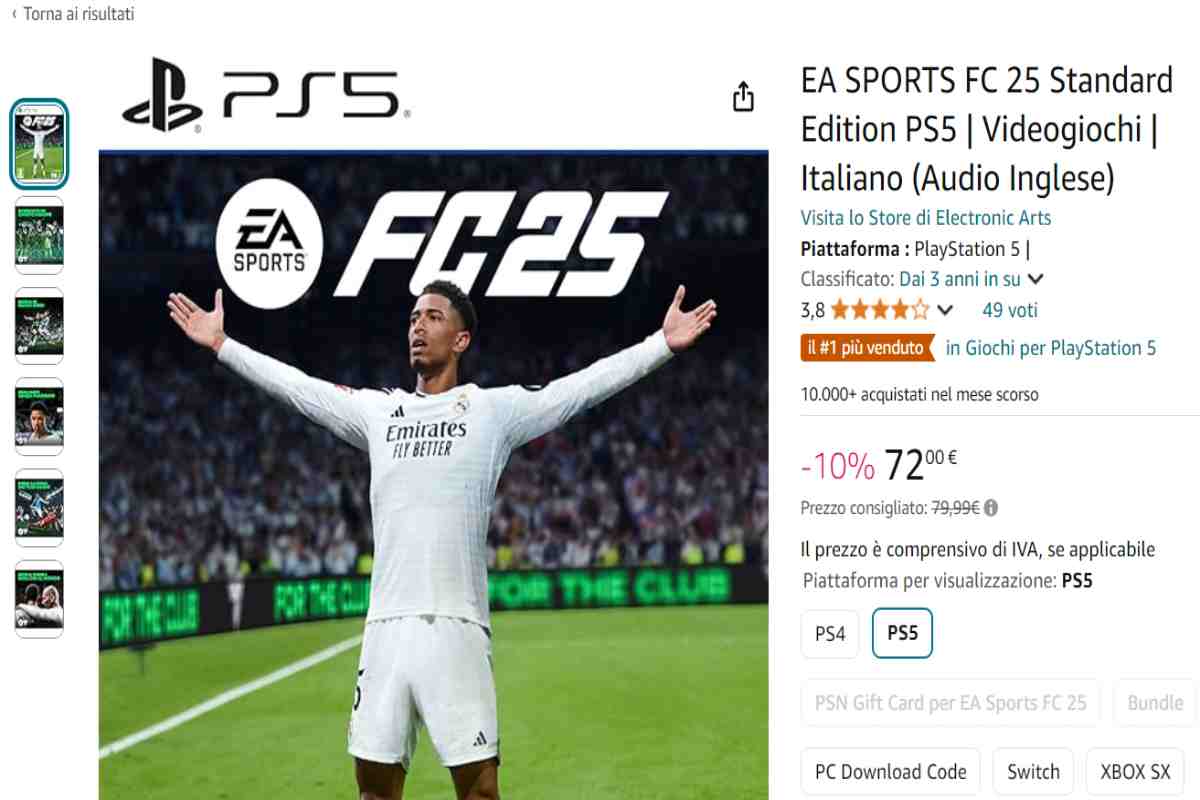
Task: Select the PS5 platform option
Action: click(x=902, y=633)
